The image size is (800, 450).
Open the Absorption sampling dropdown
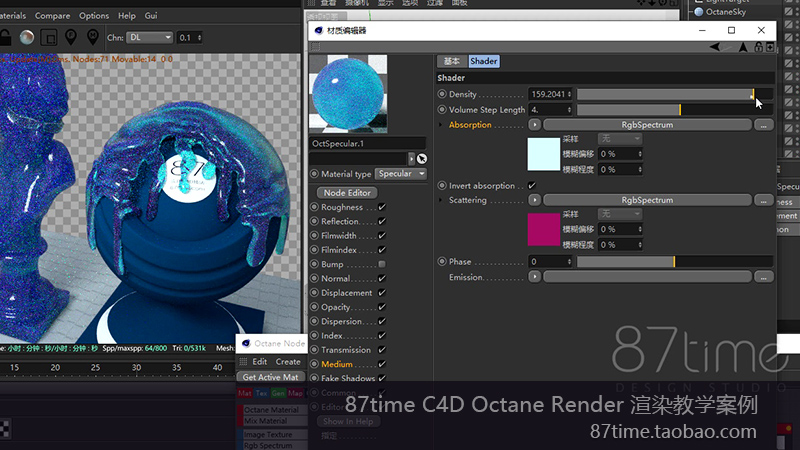pos(620,139)
